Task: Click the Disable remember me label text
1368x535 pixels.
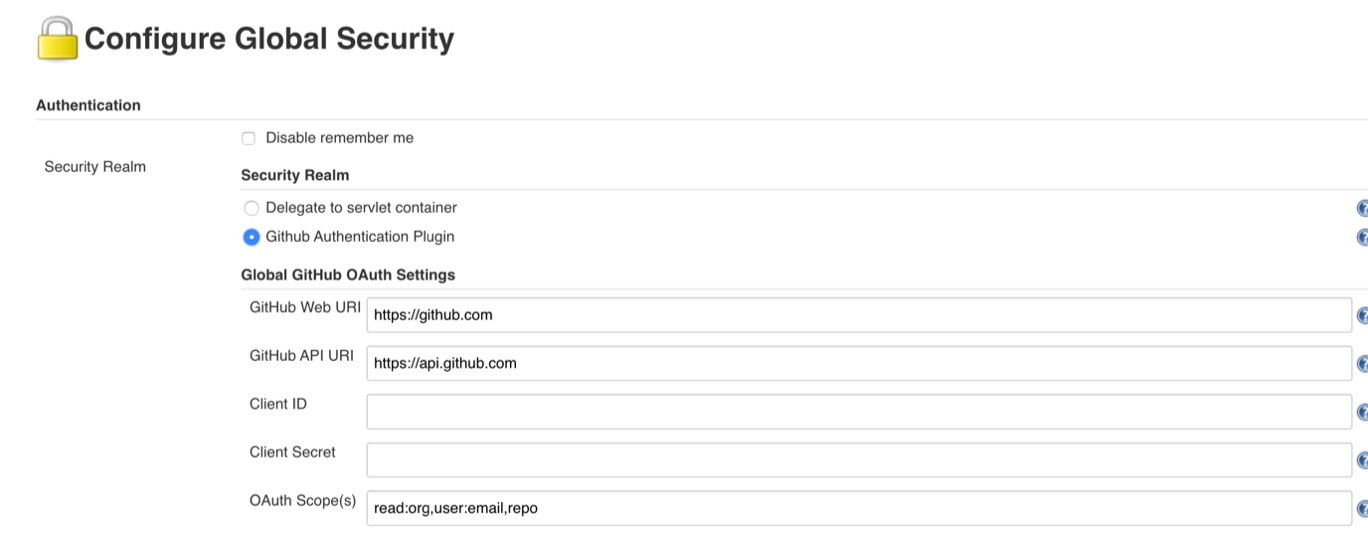Action: [x=339, y=138]
